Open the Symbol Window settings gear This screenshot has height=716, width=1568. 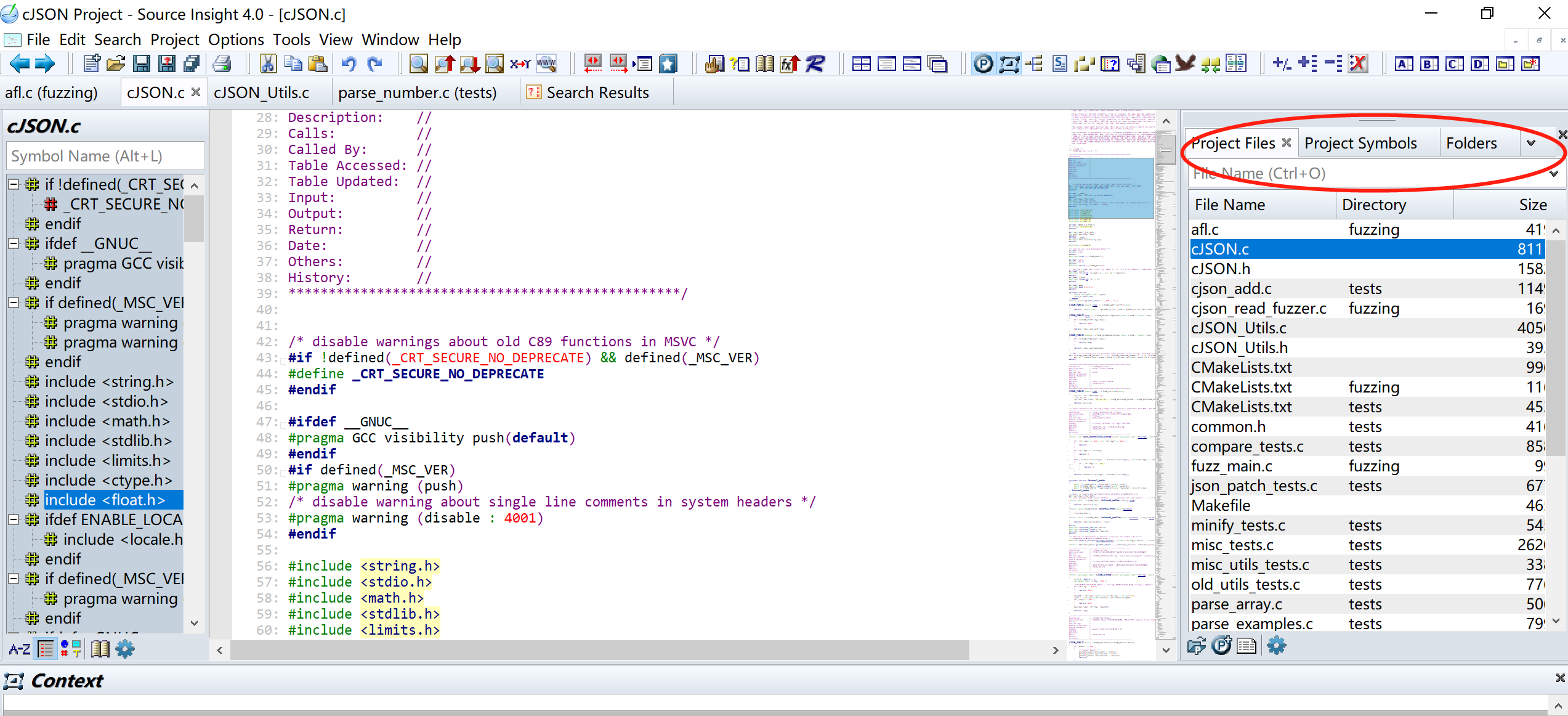pos(126,648)
